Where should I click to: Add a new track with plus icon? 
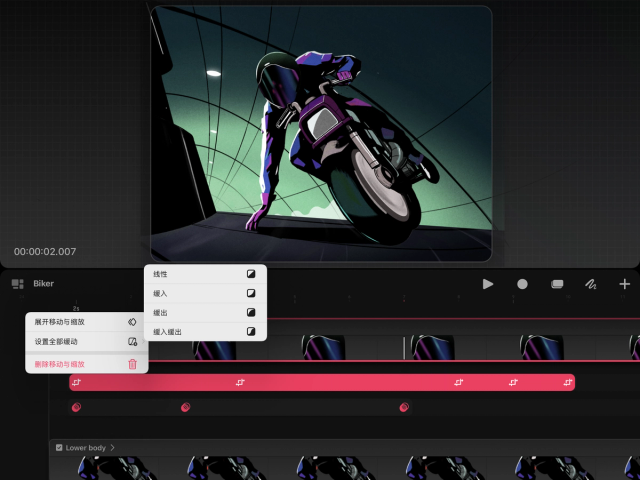[624, 284]
